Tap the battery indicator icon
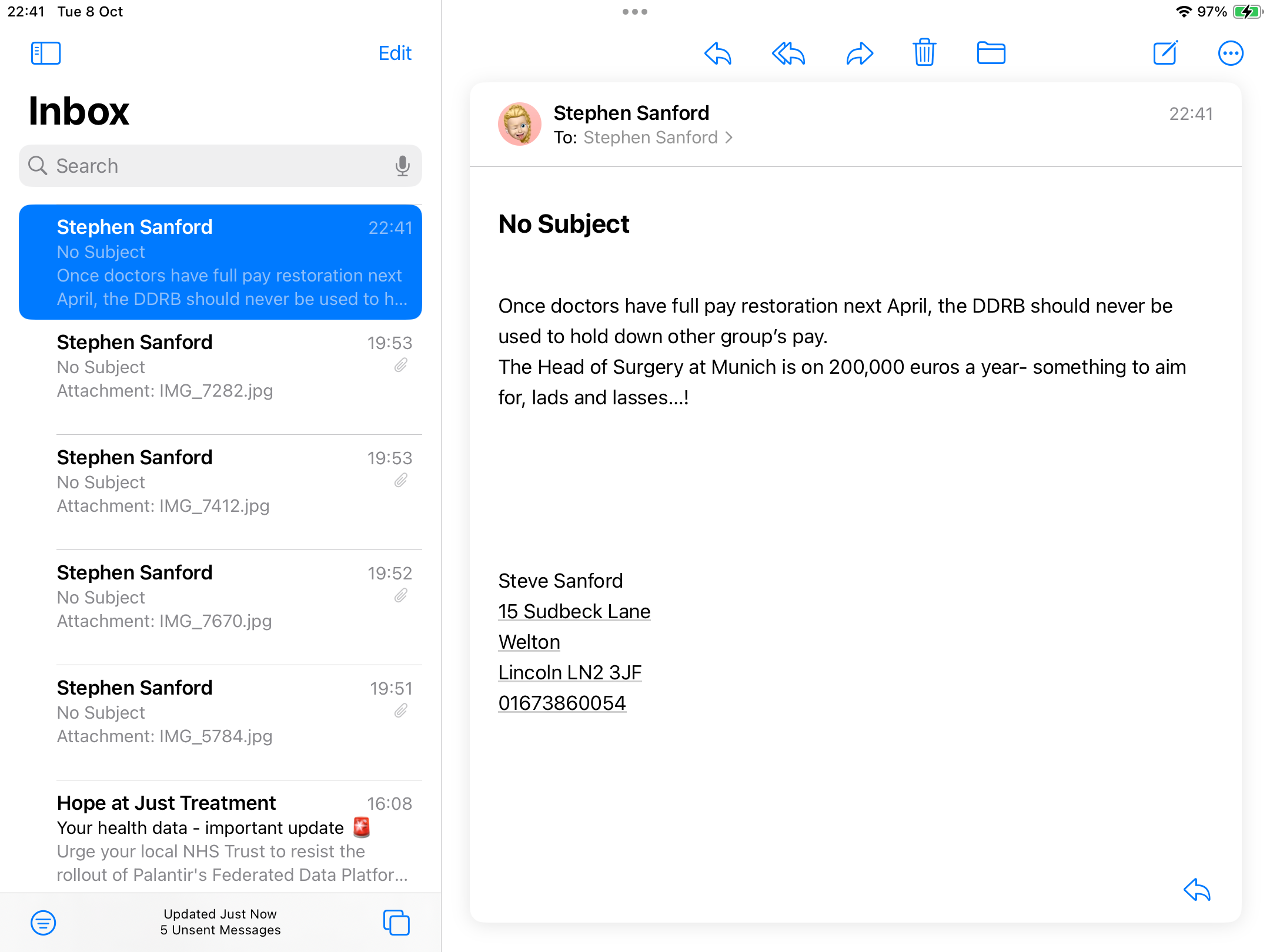Image resolution: width=1270 pixels, height=952 pixels. click(1248, 12)
